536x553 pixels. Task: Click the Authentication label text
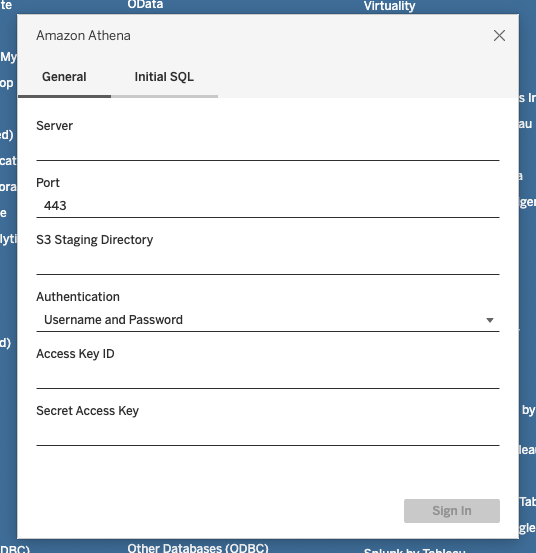(x=78, y=297)
